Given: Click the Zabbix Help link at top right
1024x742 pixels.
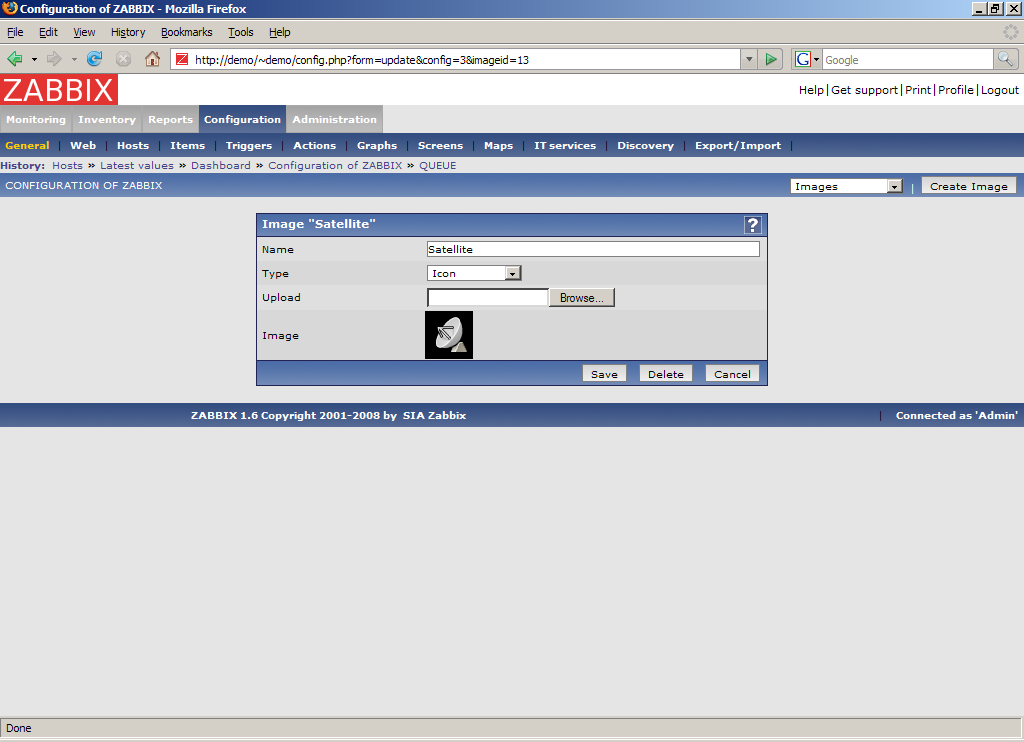Looking at the screenshot, I should click(811, 90).
